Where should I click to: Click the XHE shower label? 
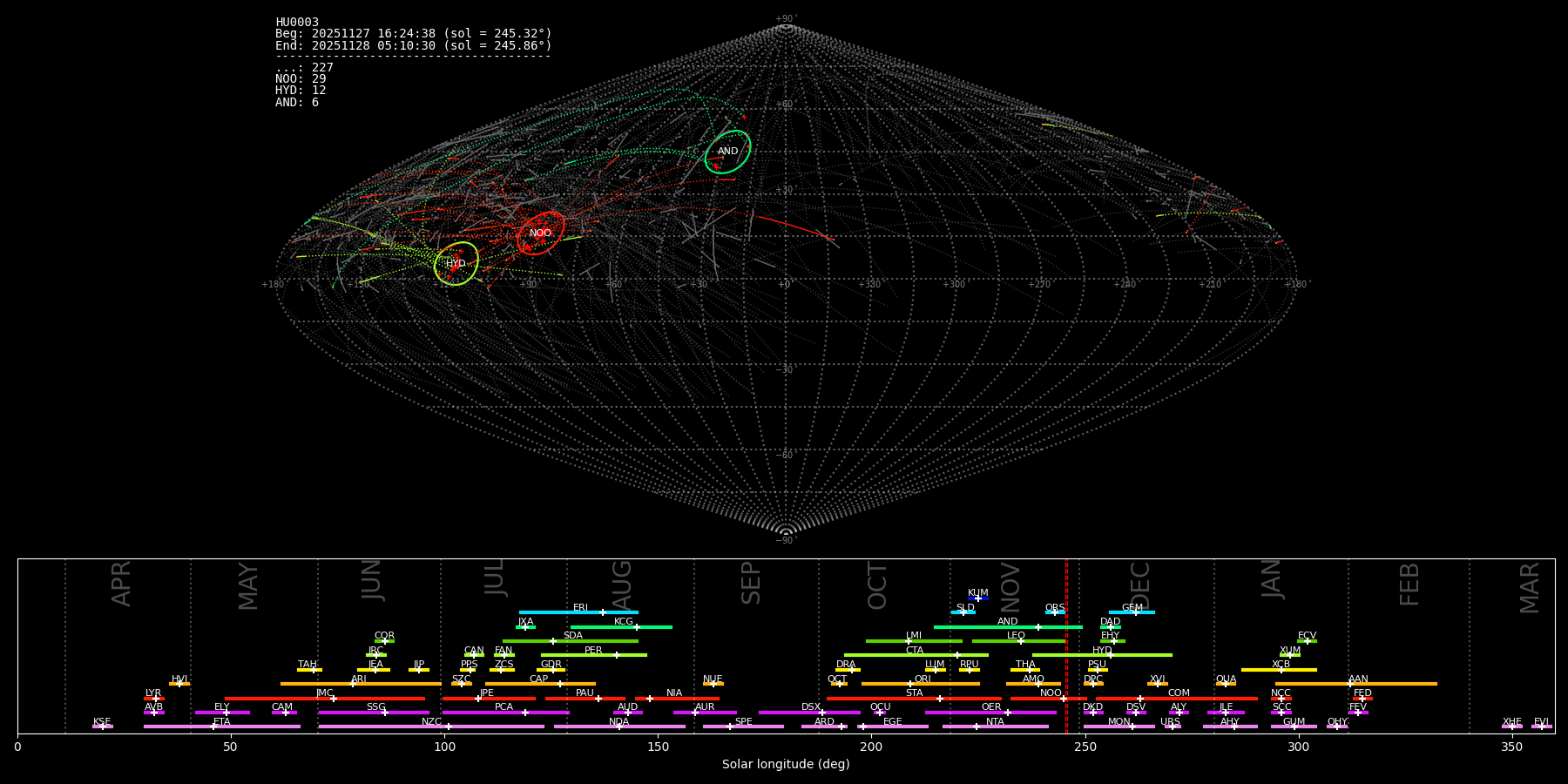(x=1512, y=722)
